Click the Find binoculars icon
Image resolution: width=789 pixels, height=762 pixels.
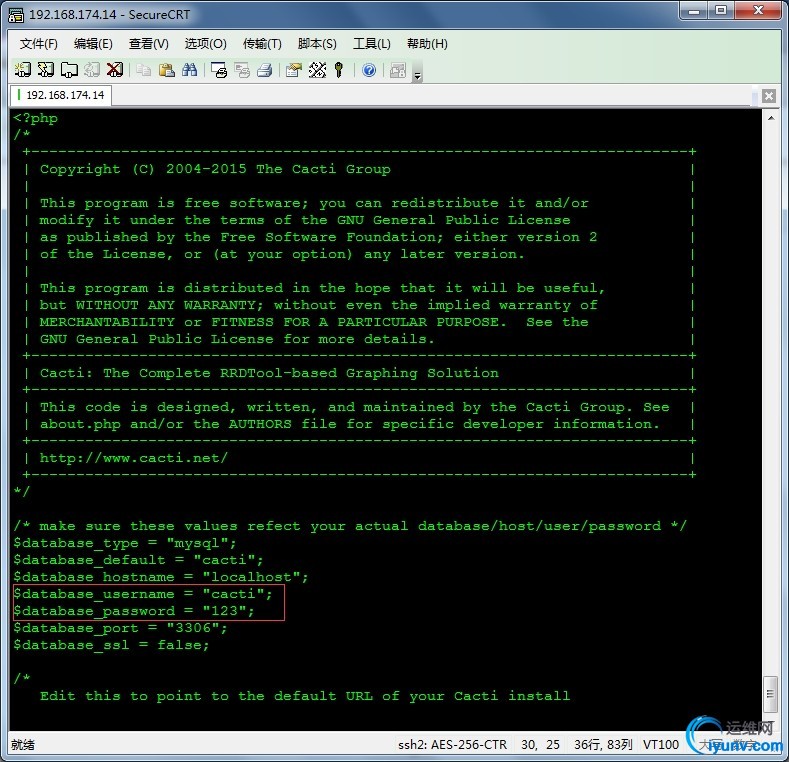(190, 70)
